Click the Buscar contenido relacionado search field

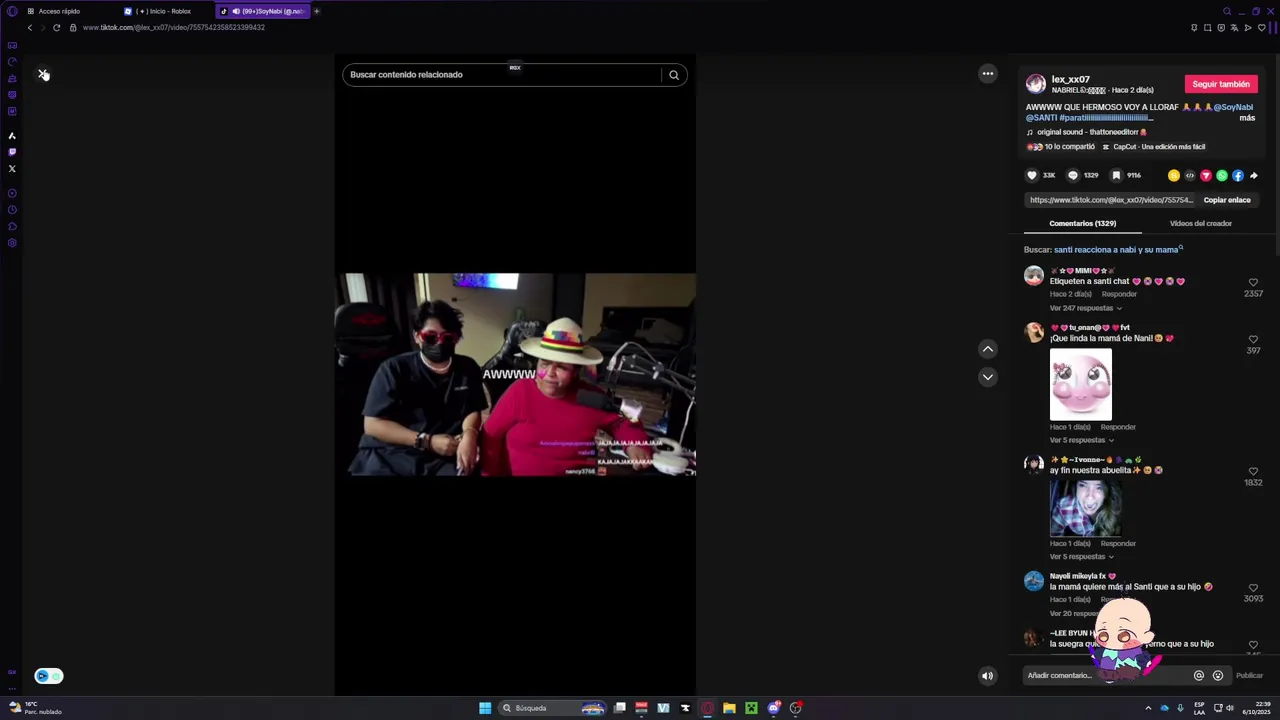click(502, 75)
